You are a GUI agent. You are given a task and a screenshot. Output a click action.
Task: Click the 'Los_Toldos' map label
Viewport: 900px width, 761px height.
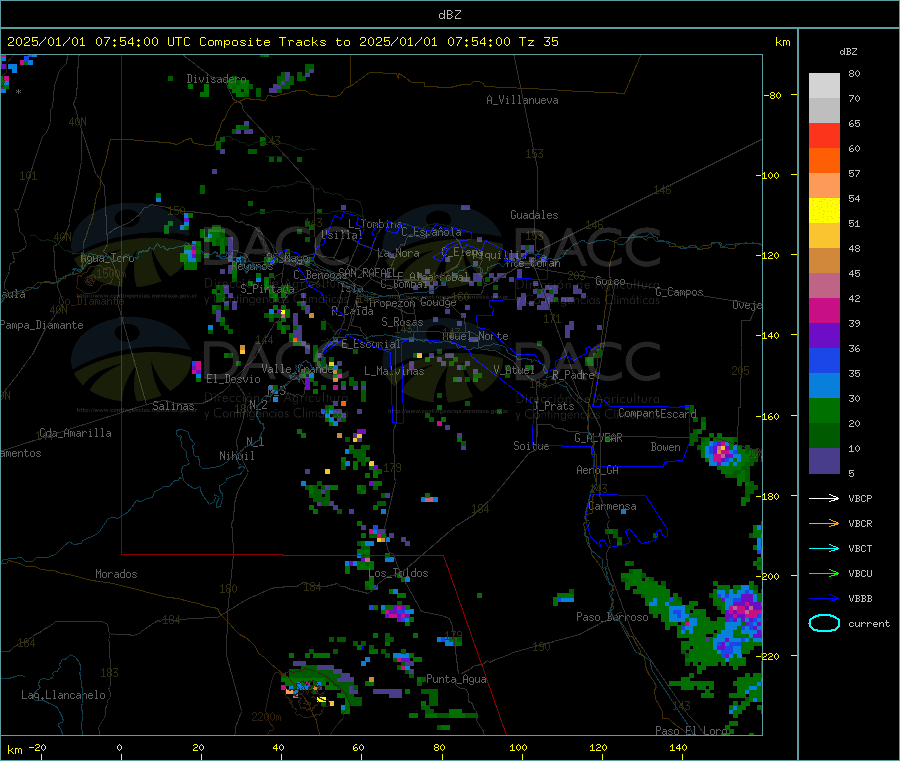pos(398,573)
